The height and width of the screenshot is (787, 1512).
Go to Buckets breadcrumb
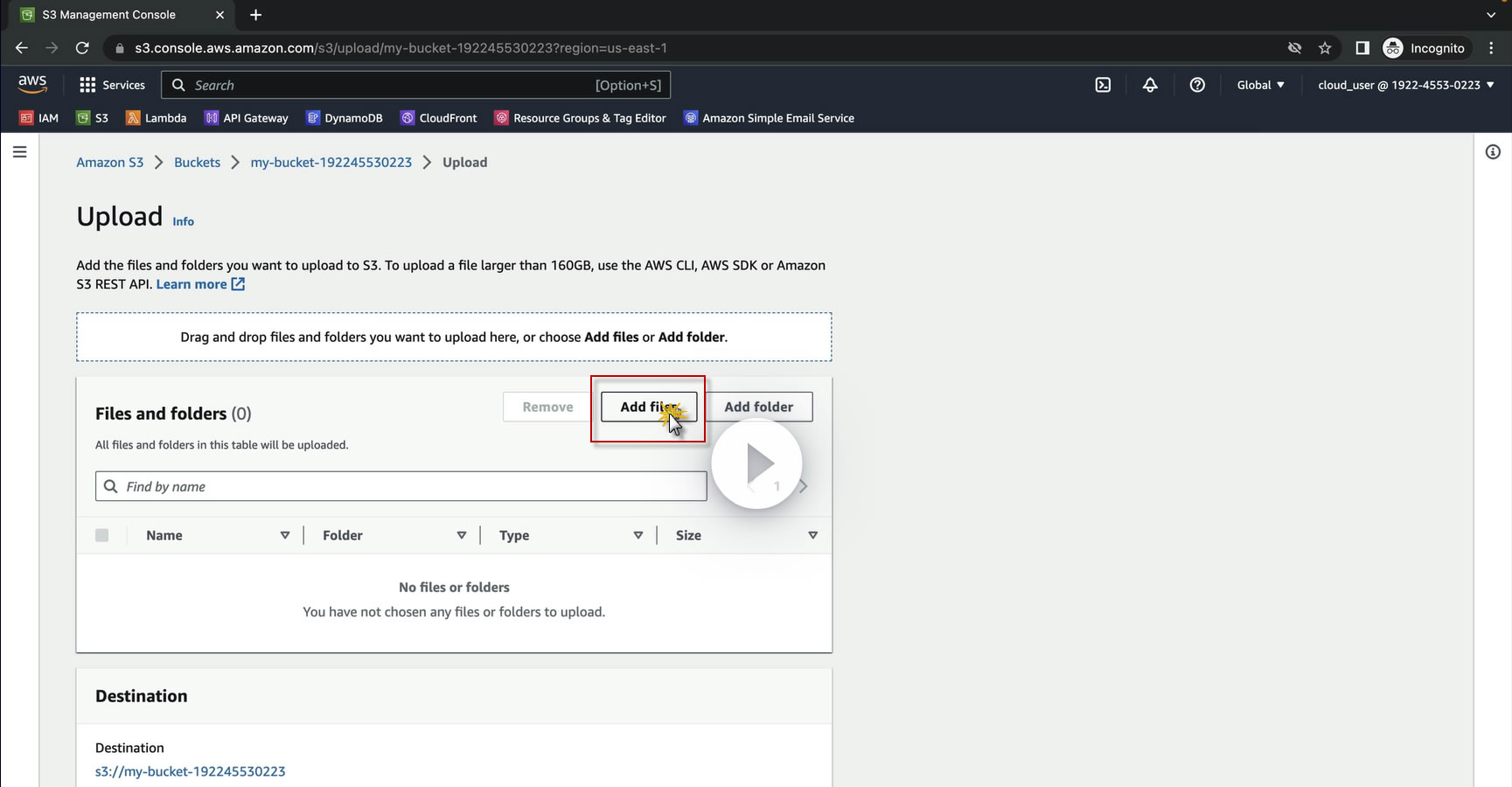click(x=198, y=163)
